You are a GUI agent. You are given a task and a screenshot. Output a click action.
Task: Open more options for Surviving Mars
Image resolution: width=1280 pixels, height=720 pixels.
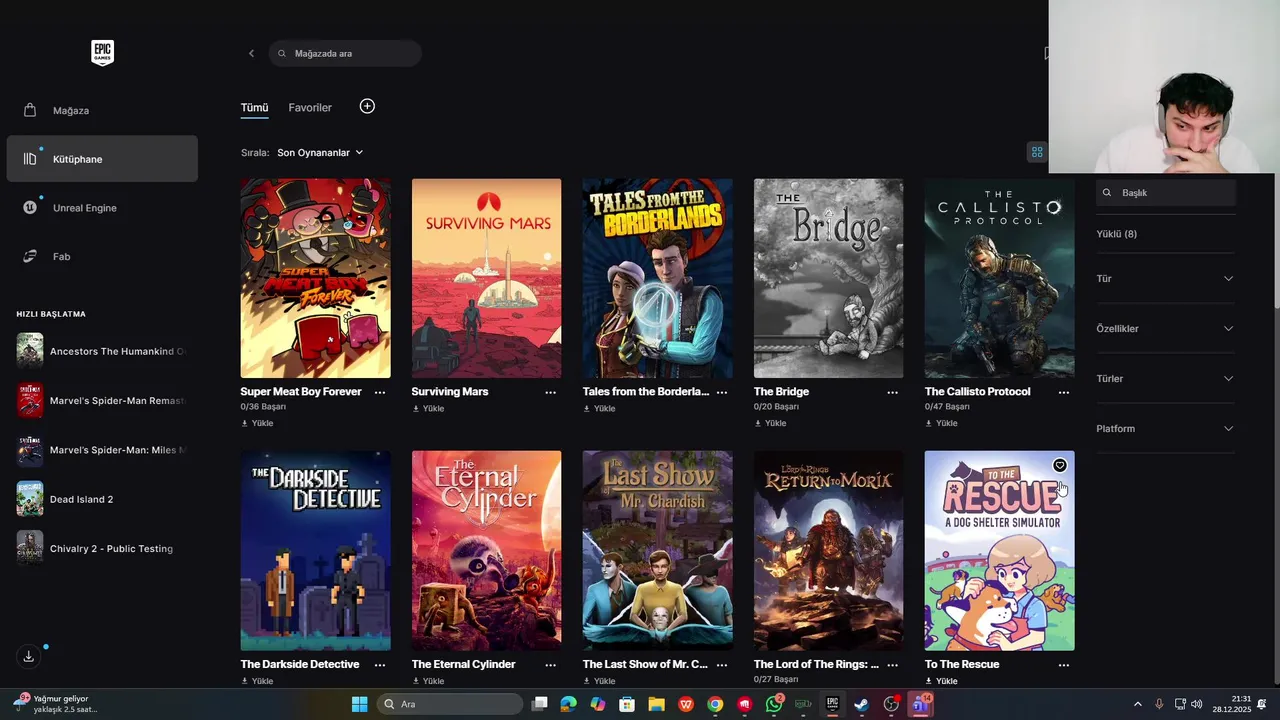tap(551, 392)
